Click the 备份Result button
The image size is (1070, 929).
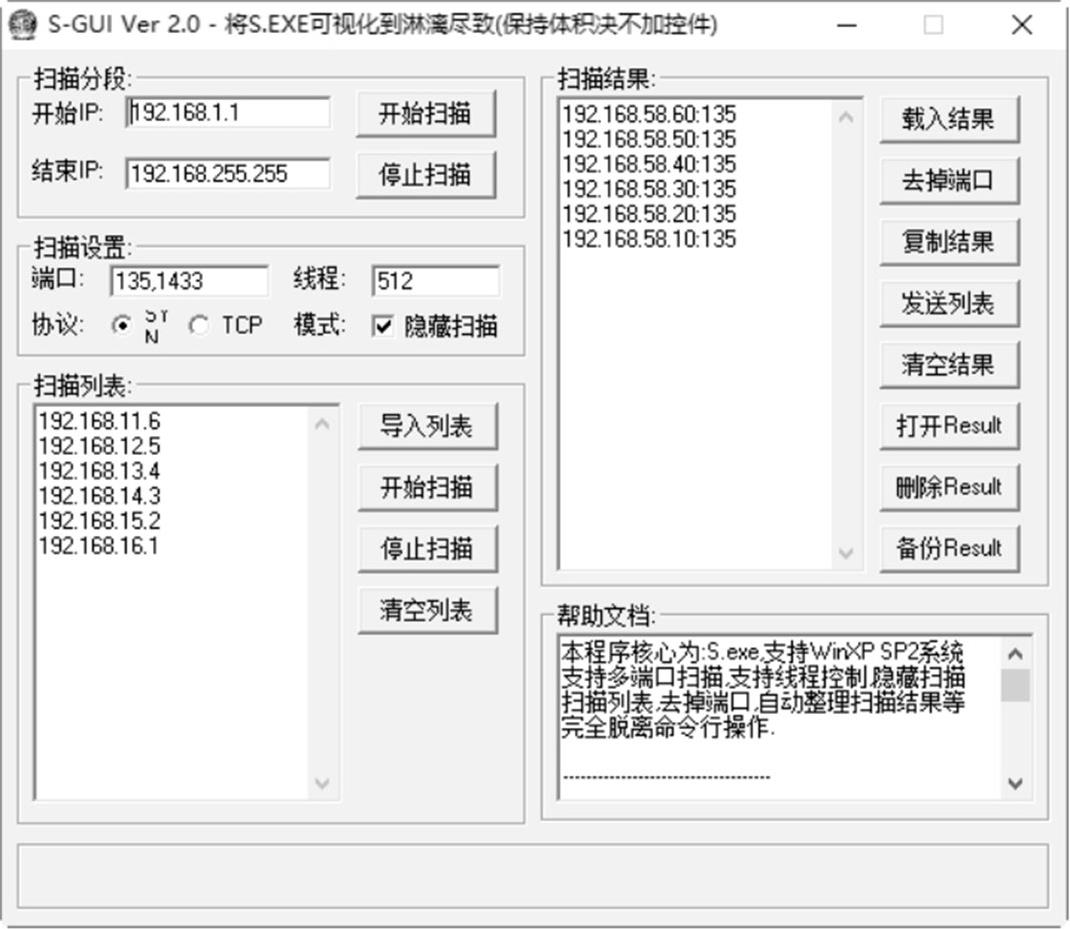949,549
